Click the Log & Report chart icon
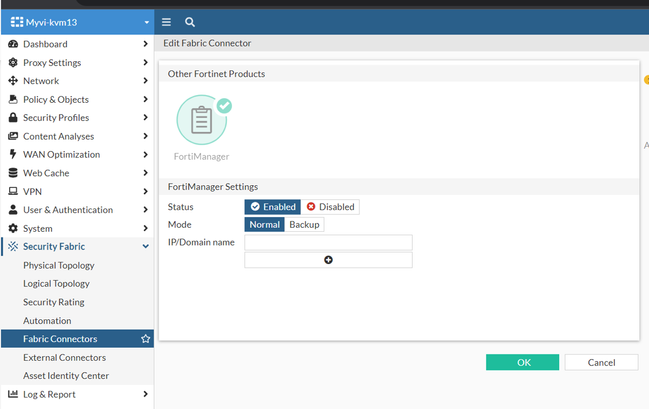Viewport: 649px width, 409px height. [13, 394]
